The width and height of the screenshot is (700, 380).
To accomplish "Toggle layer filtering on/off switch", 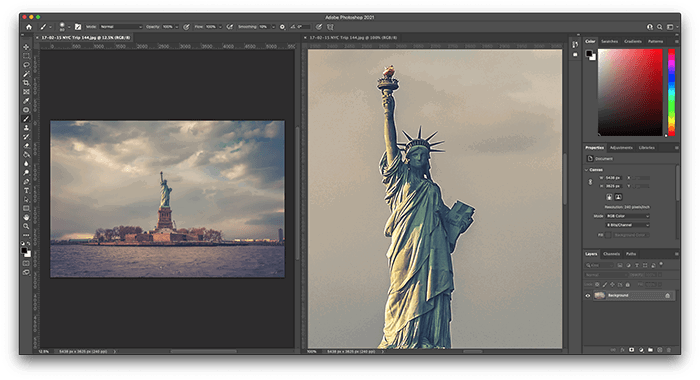I will (661, 263).
